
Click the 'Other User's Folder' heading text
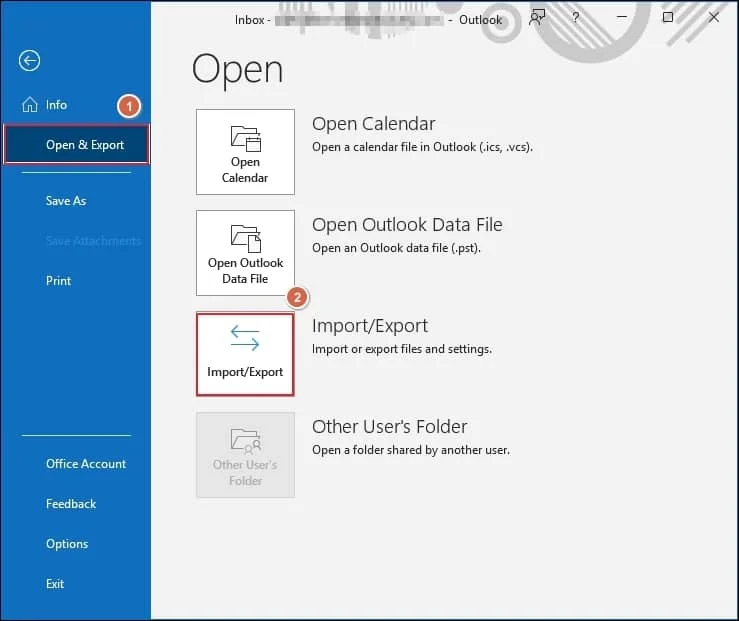pos(390,427)
